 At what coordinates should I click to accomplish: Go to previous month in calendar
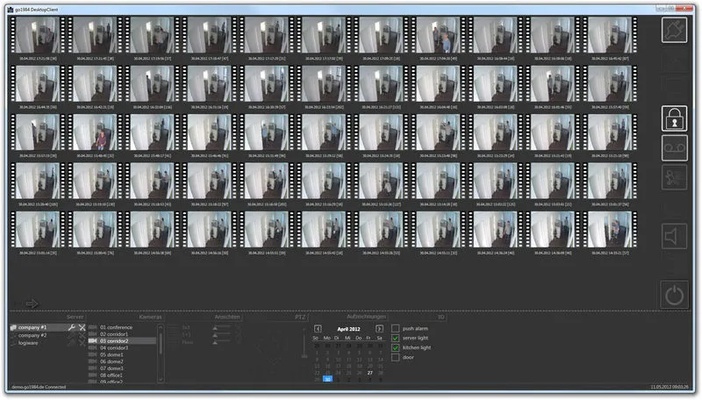318,328
